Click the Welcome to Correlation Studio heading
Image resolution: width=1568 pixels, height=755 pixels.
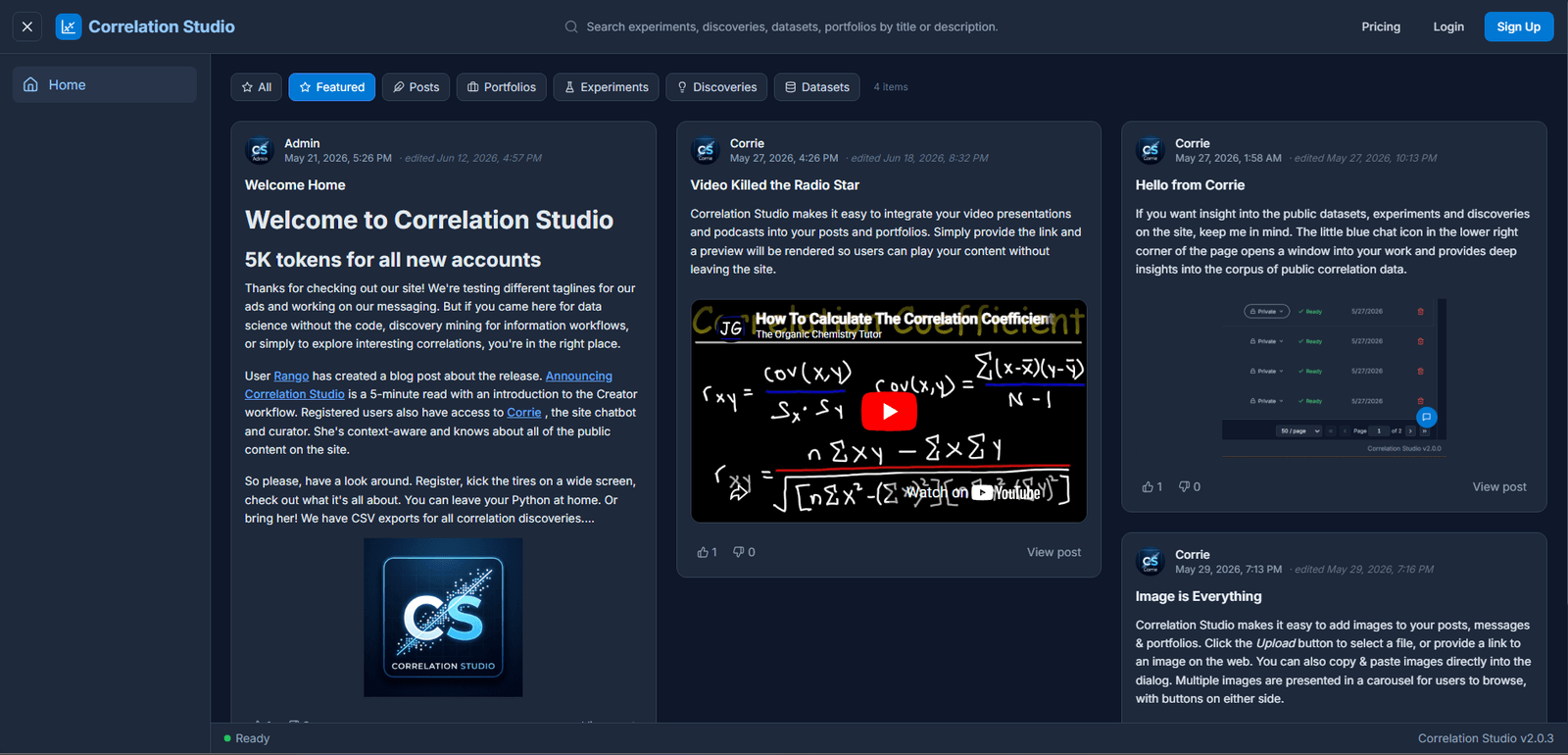429,220
